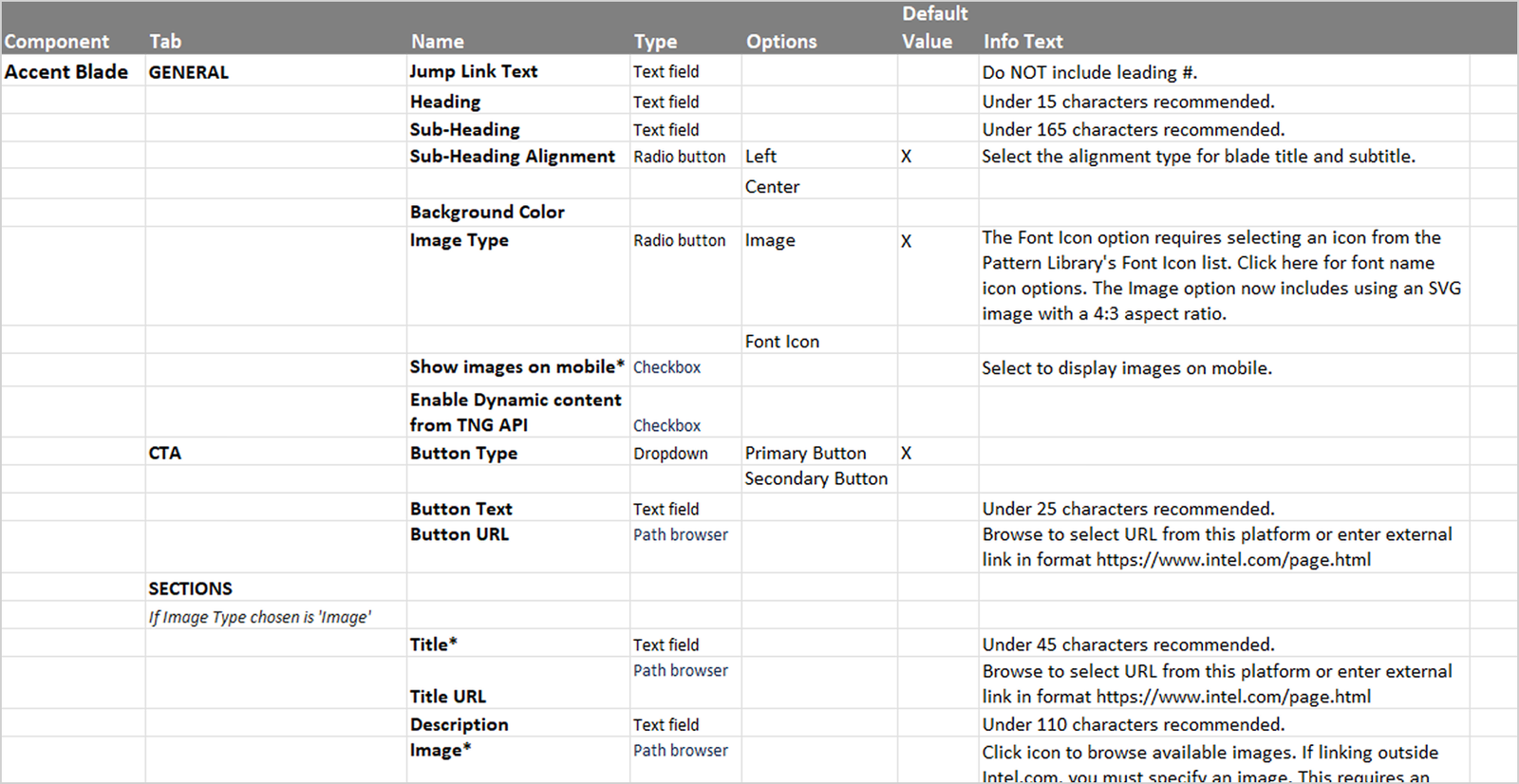Select the Font Icon option cell
The width and height of the screenshot is (1519, 784).
click(781, 342)
